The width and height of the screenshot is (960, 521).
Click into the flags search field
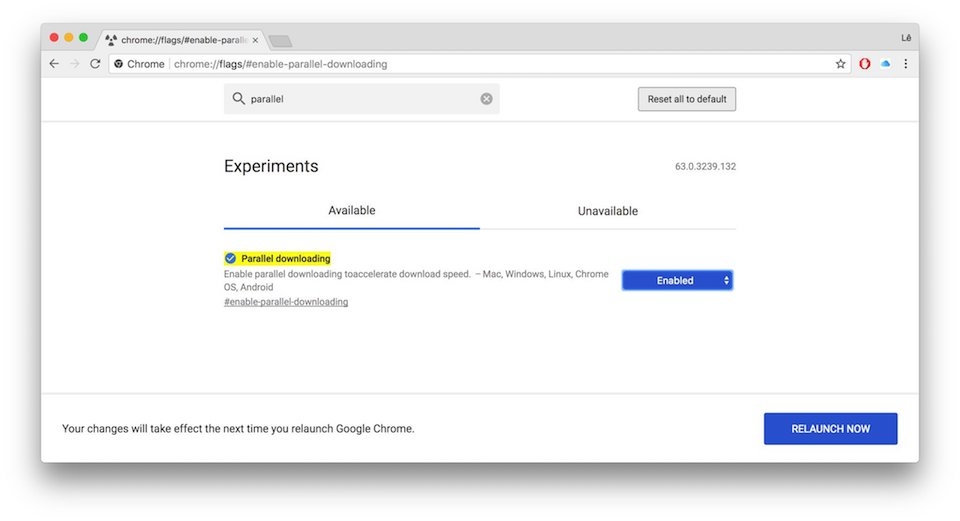pos(361,99)
